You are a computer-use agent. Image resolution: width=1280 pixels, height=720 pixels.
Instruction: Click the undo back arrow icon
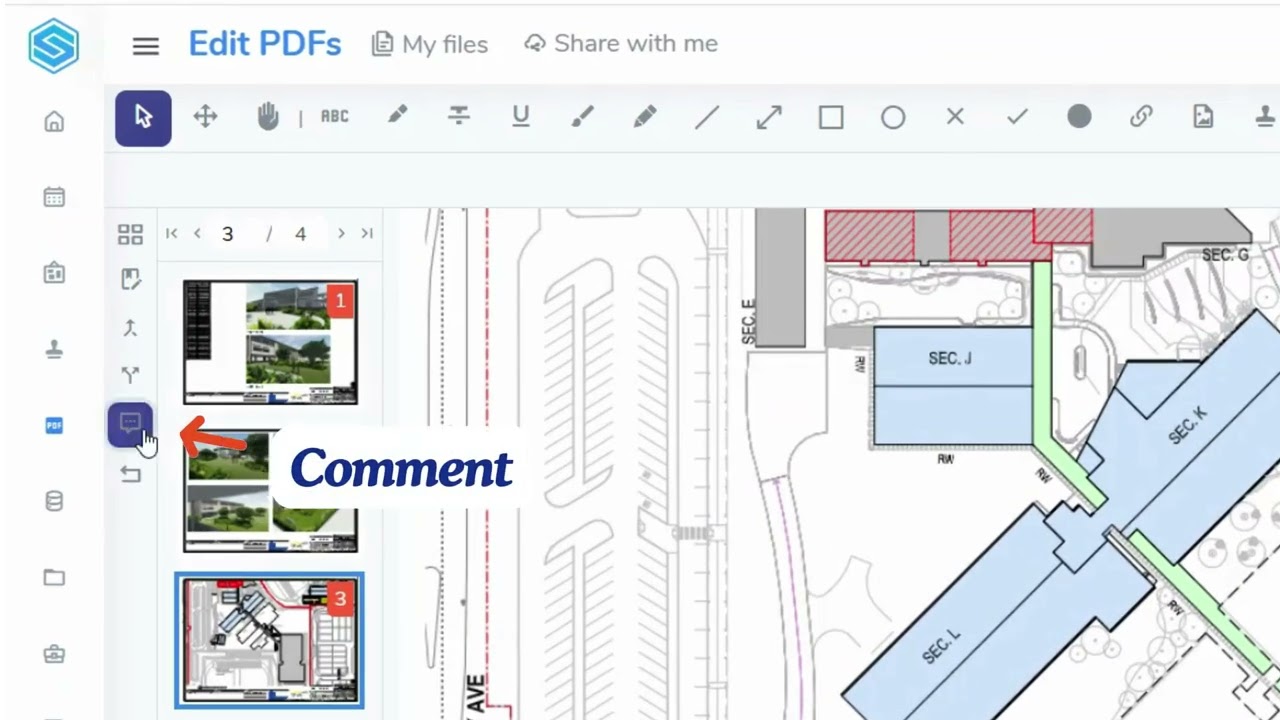(130, 474)
